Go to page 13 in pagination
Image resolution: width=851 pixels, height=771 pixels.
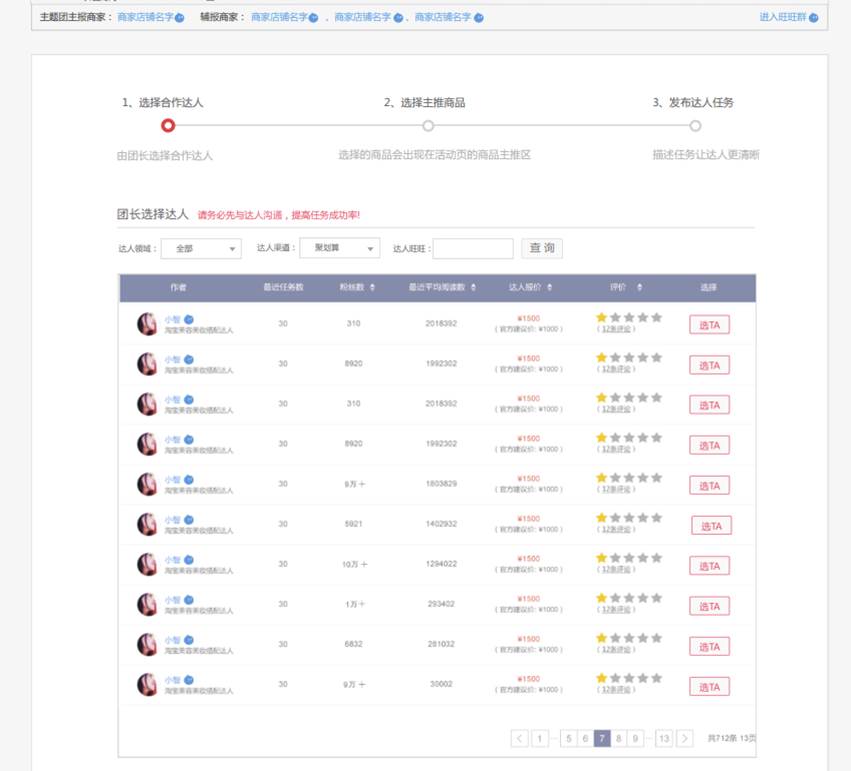[x=664, y=738]
